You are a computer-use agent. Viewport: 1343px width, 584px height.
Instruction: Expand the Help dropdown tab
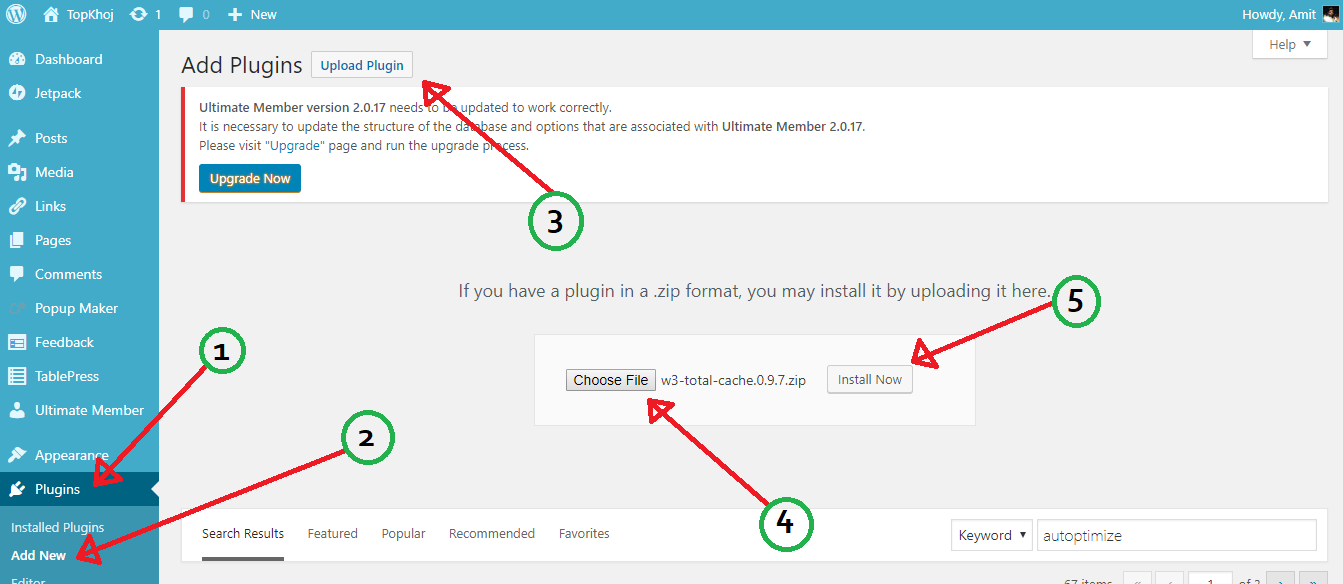(1290, 44)
